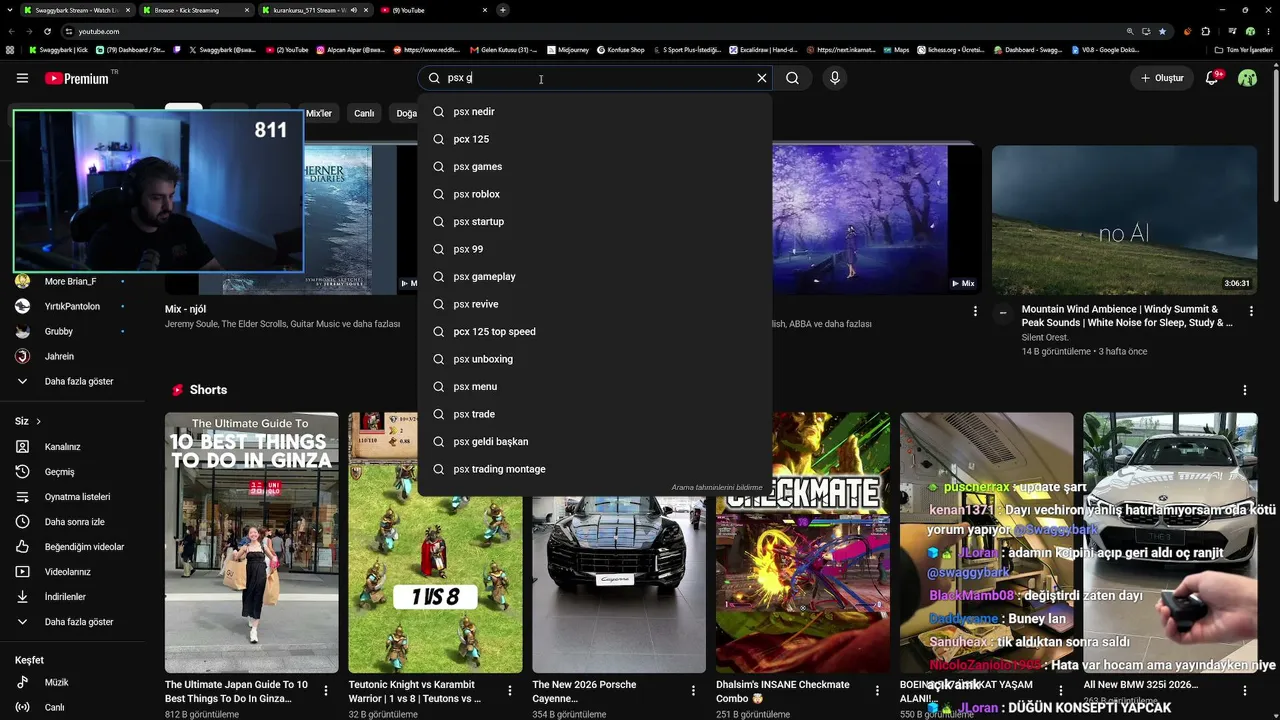Reload the page in the browser toolbar
Image resolution: width=1280 pixels, height=720 pixels.
tap(47, 31)
